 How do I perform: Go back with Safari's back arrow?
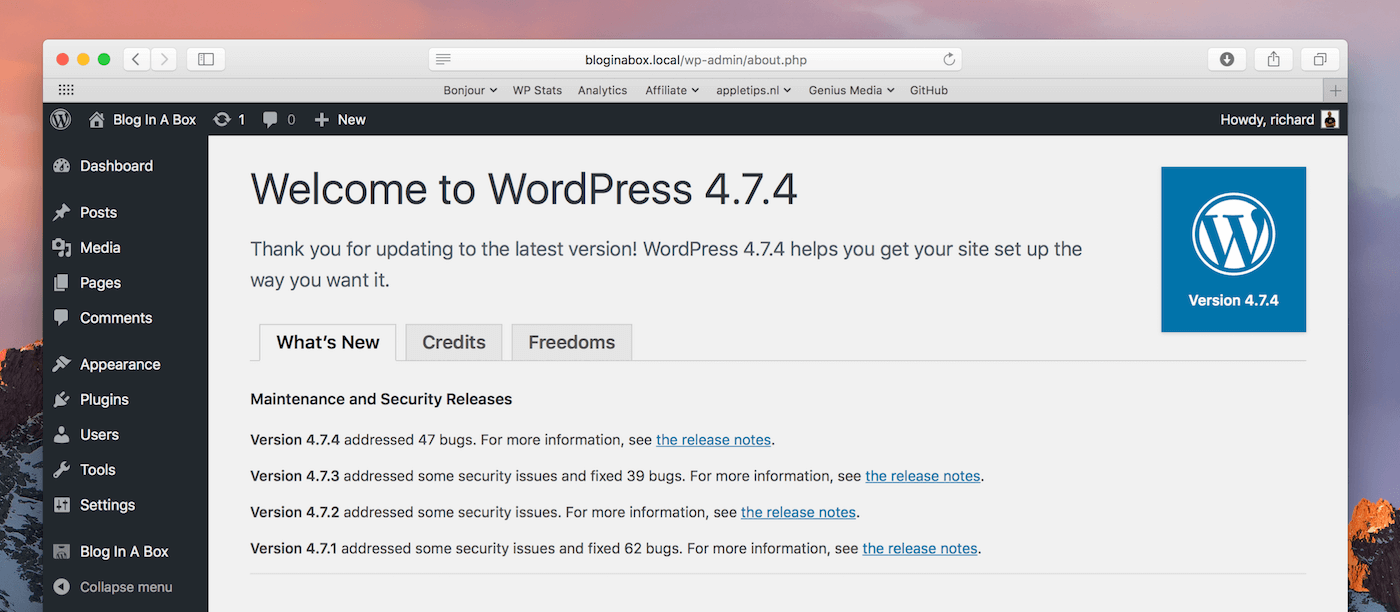[137, 59]
